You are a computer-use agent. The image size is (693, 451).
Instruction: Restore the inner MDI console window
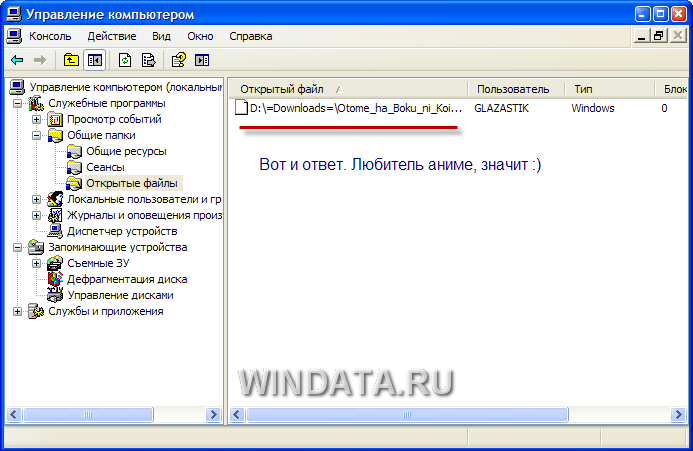(x=659, y=35)
